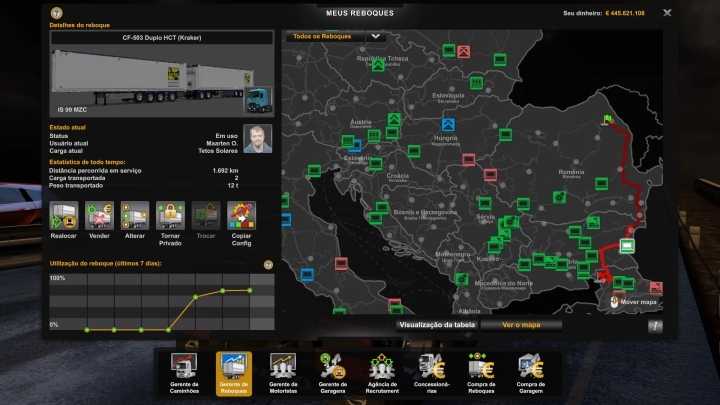Select the Ver o mapa tab
This screenshot has height=405, width=720.
[x=521, y=325]
